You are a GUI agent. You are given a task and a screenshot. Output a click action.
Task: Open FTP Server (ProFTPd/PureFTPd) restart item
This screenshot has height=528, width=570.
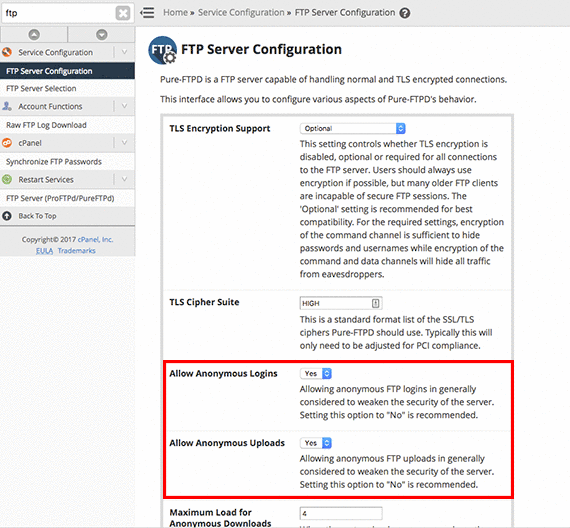(68, 198)
